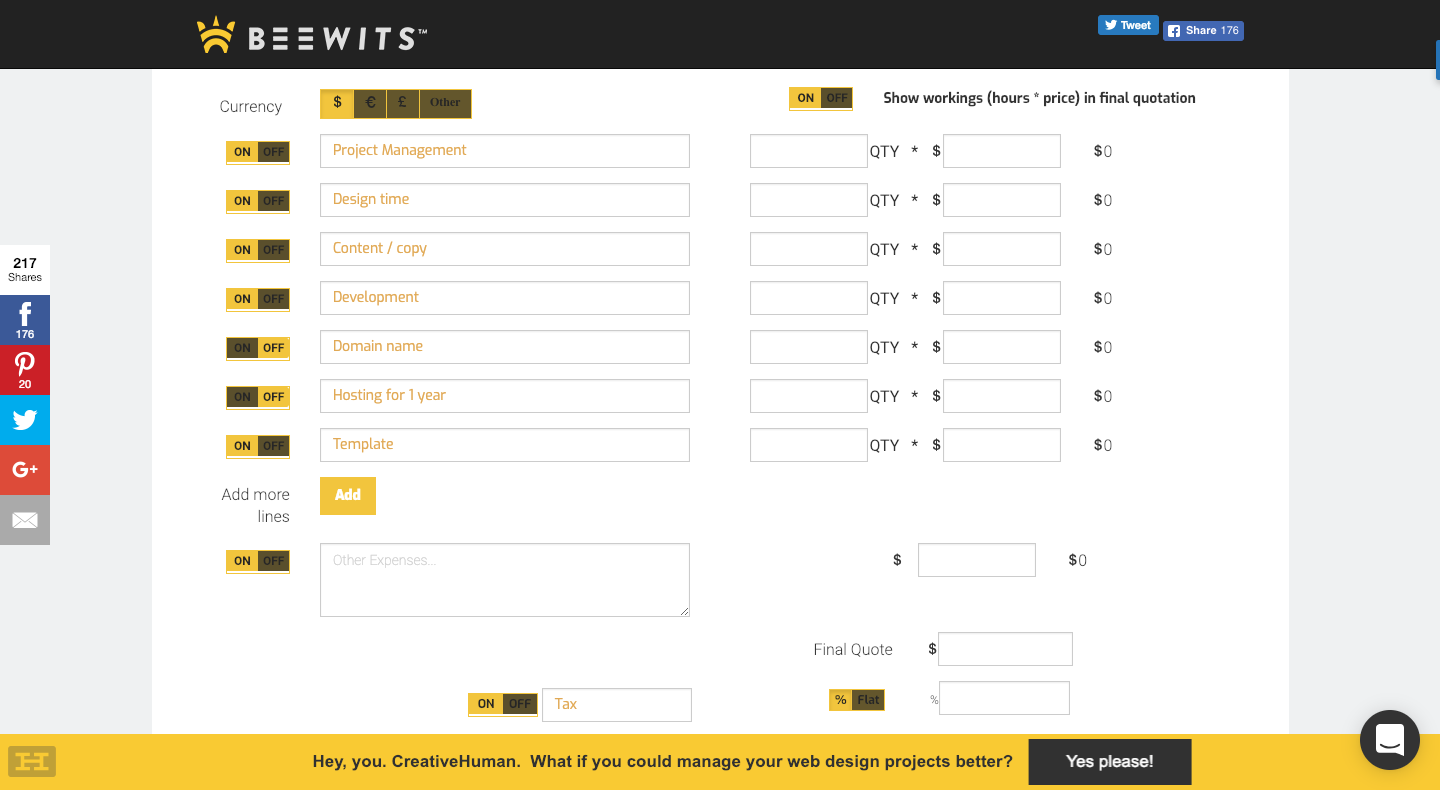Image resolution: width=1440 pixels, height=790 pixels.
Task: Pin page using Pinterest sidebar icon
Action: [x=25, y=370]
